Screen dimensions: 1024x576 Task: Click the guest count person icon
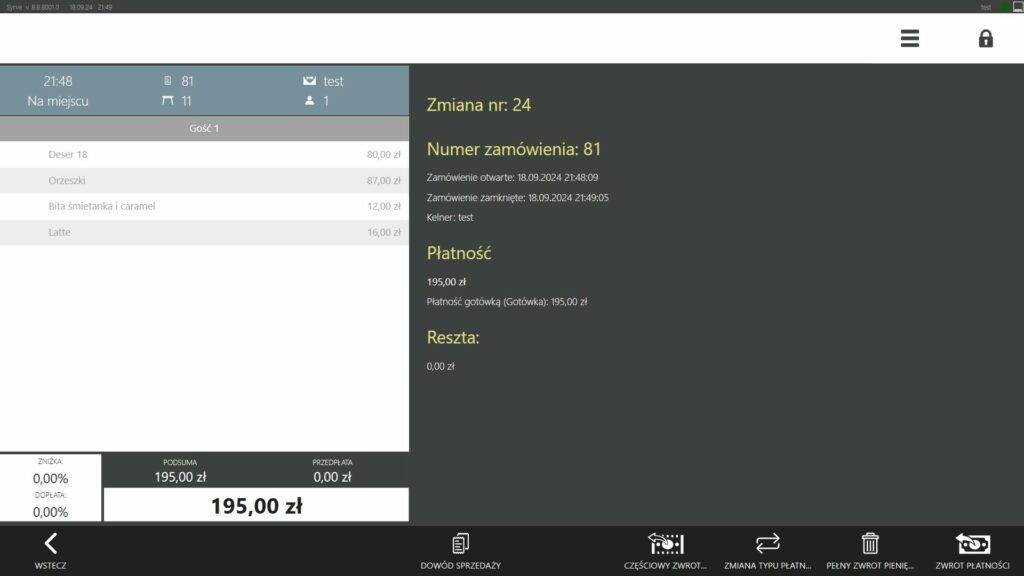(309, 101)
